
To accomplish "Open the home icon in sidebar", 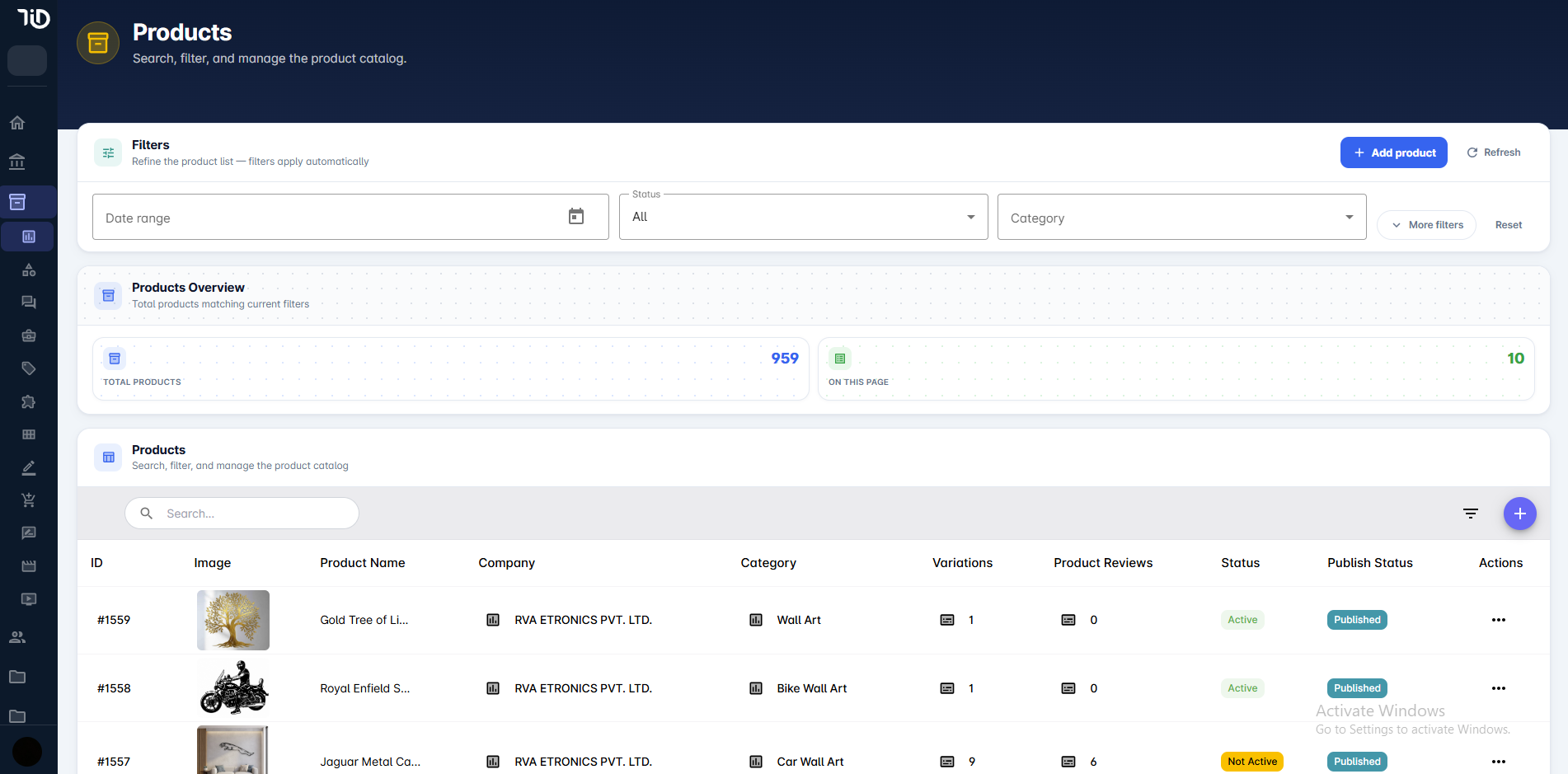I will click(17, 123).
